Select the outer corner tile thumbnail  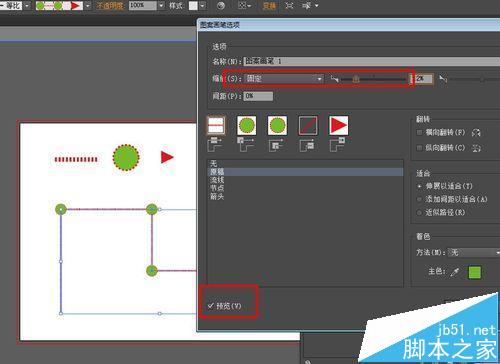tap(247, 125)
